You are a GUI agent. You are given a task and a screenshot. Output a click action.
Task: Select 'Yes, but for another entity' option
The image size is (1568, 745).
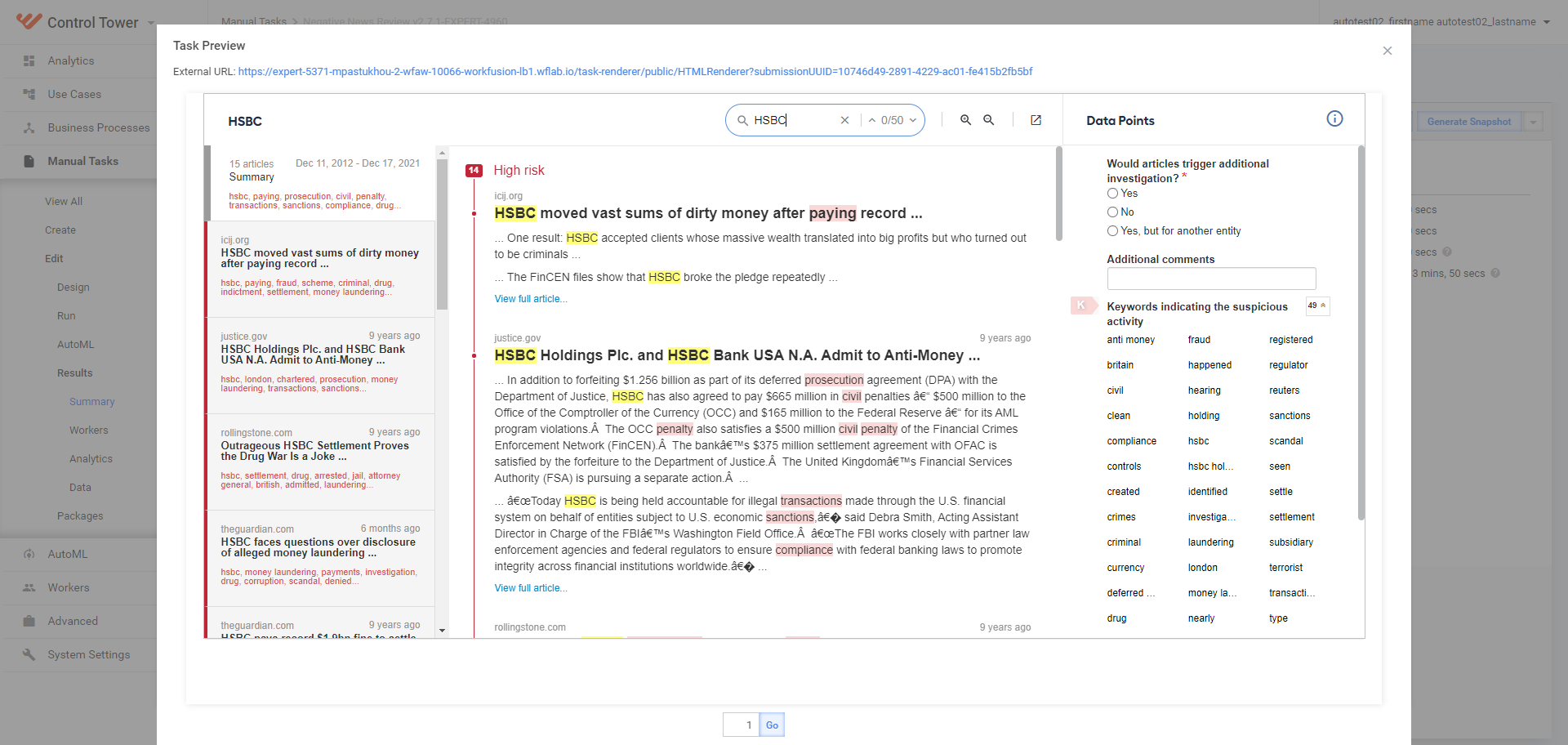tap(1112, 231)
